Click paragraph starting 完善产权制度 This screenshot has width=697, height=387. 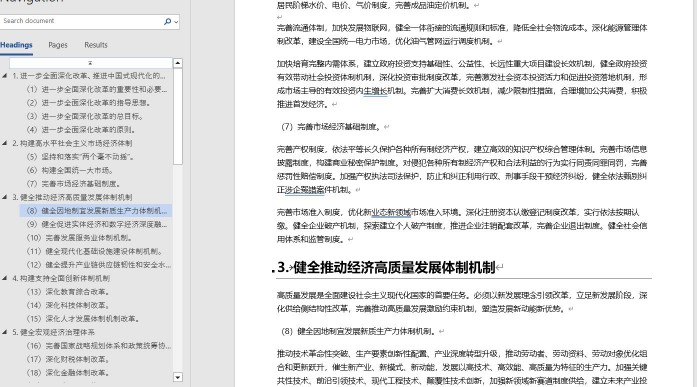(462, 169)
